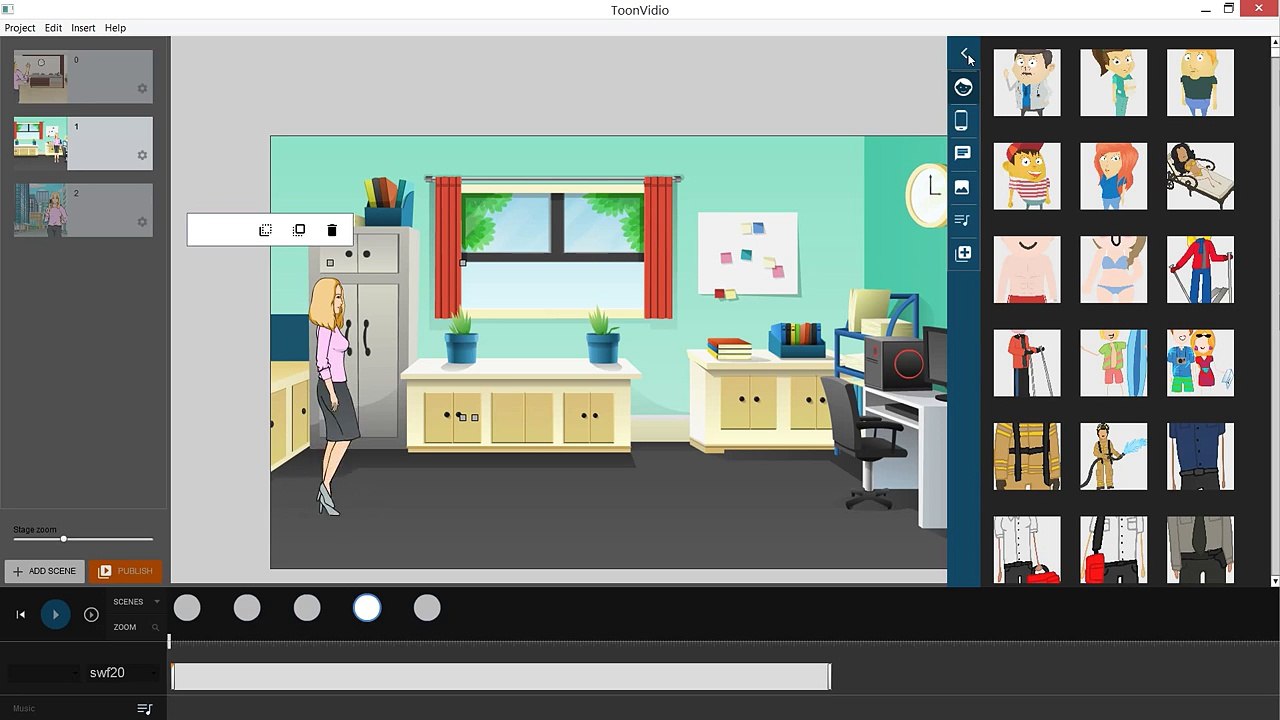Choose the tourist couple with camera character

(x=1200, y=363)
